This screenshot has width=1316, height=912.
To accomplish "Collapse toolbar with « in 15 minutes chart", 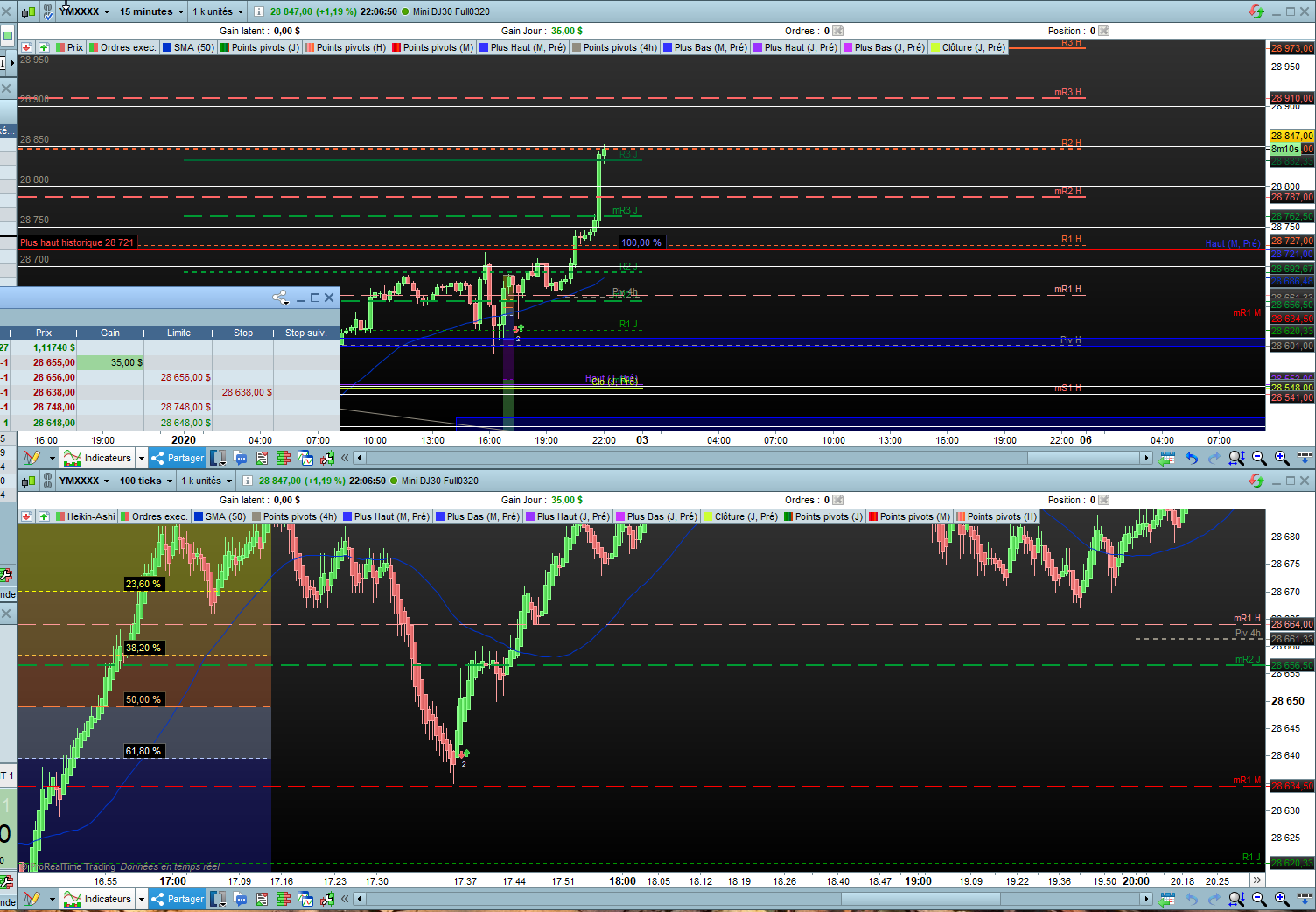I will coord(345,458).
